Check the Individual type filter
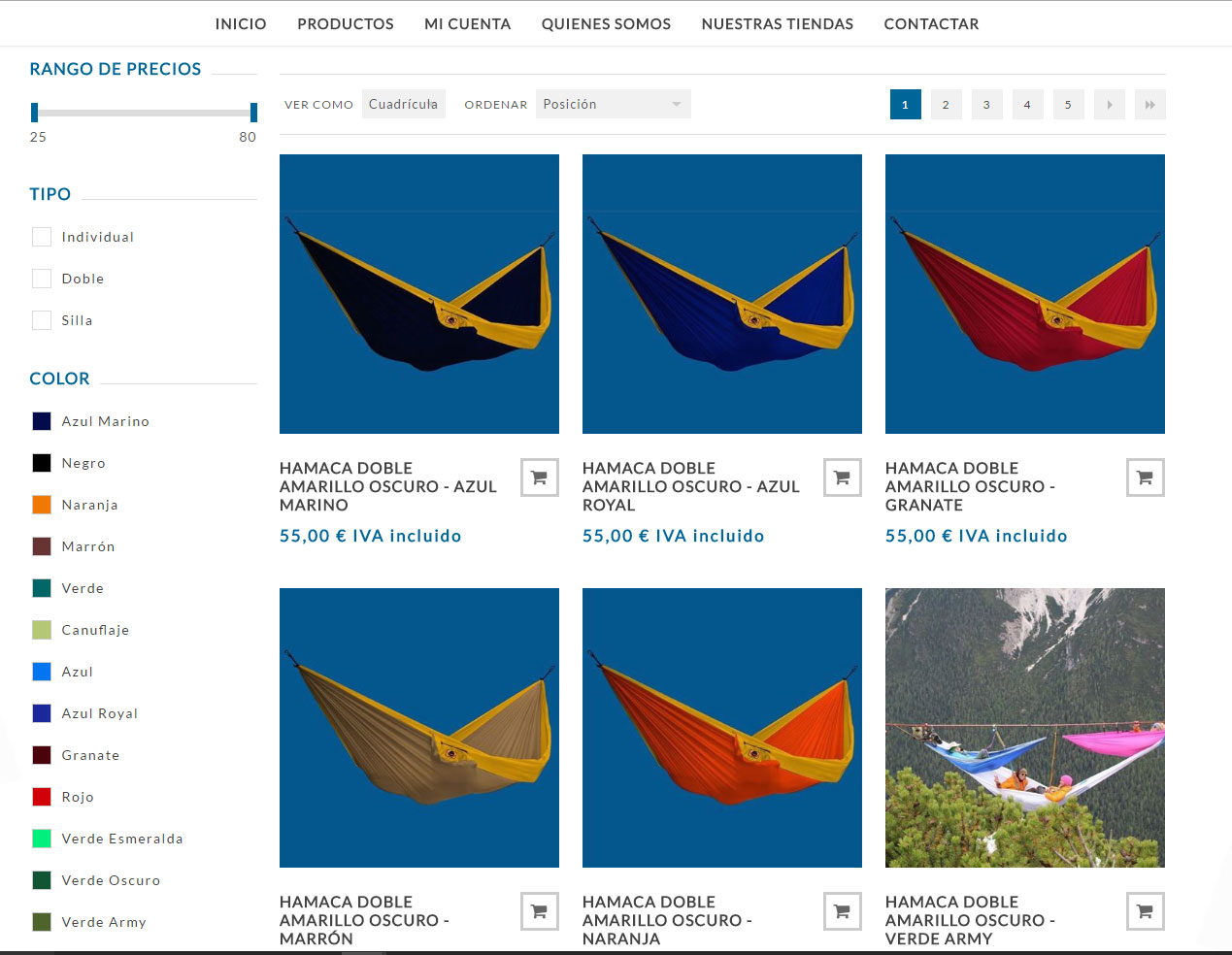 tap(42, 237)
